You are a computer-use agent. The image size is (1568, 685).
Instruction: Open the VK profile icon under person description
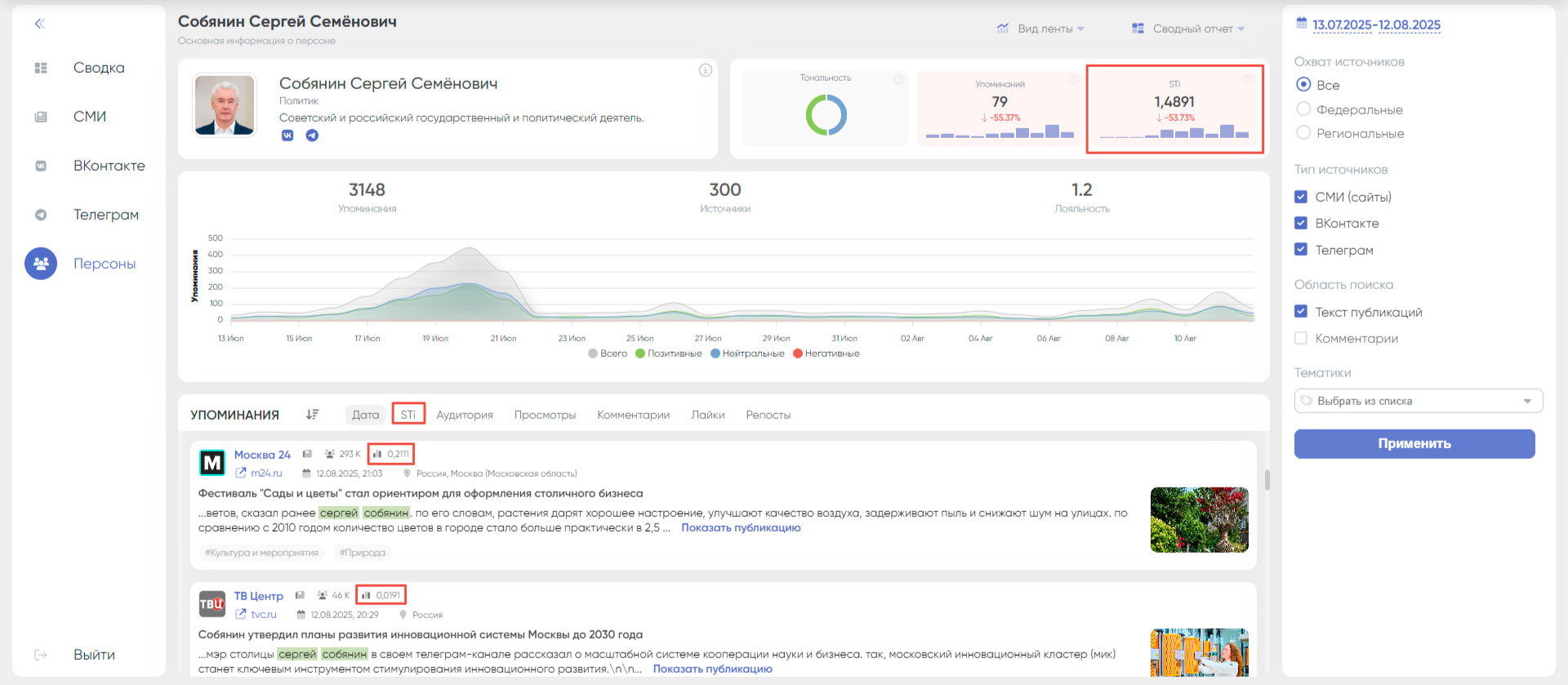(287, 136)
